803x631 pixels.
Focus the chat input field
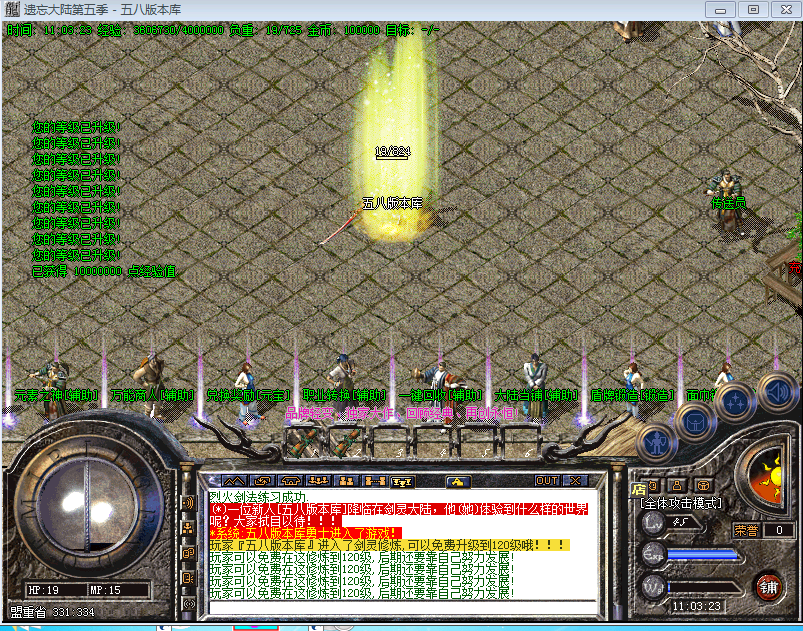click(403, 607)
